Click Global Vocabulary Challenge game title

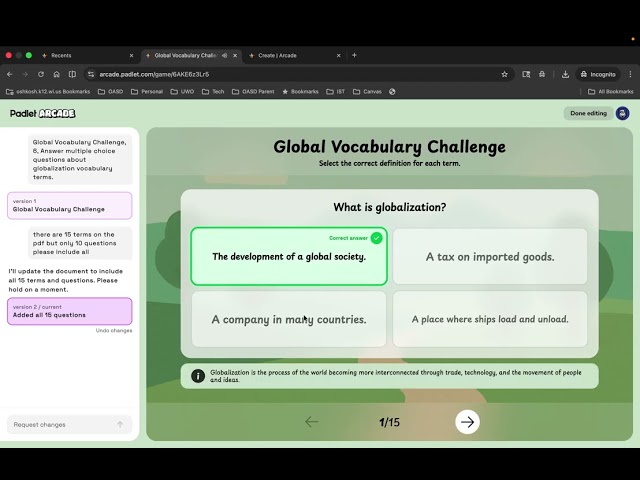pos(389,147)
